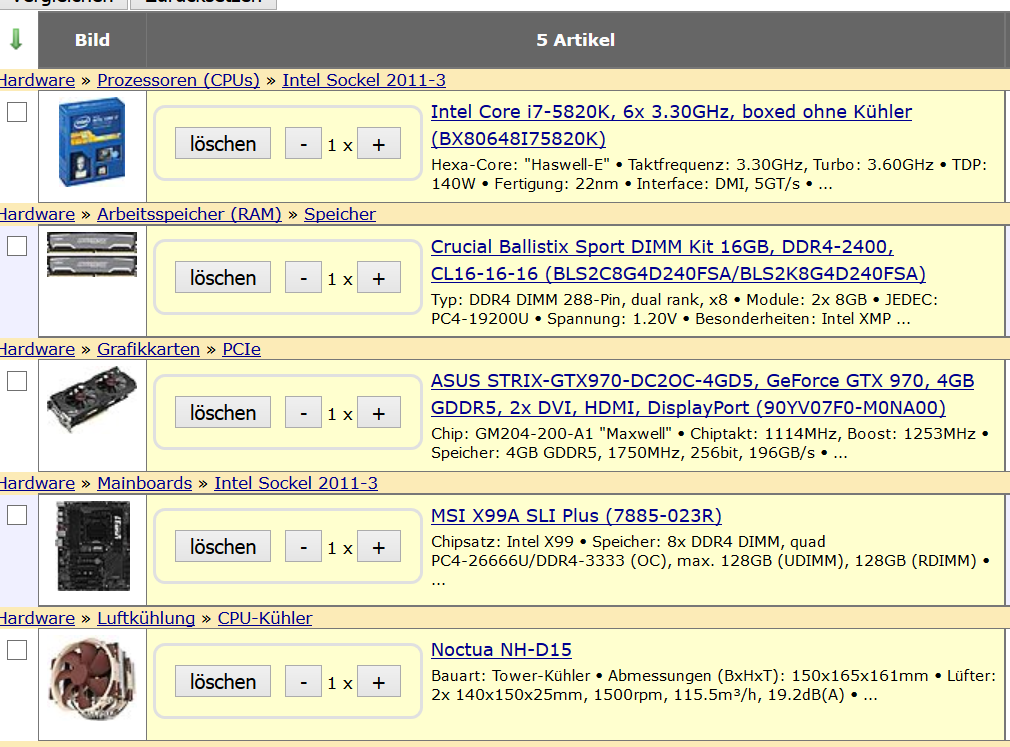The image size is (1010, 747).
Task: Decrease quantity of Intel Core i7-5820K
Action: click(303, 144)
